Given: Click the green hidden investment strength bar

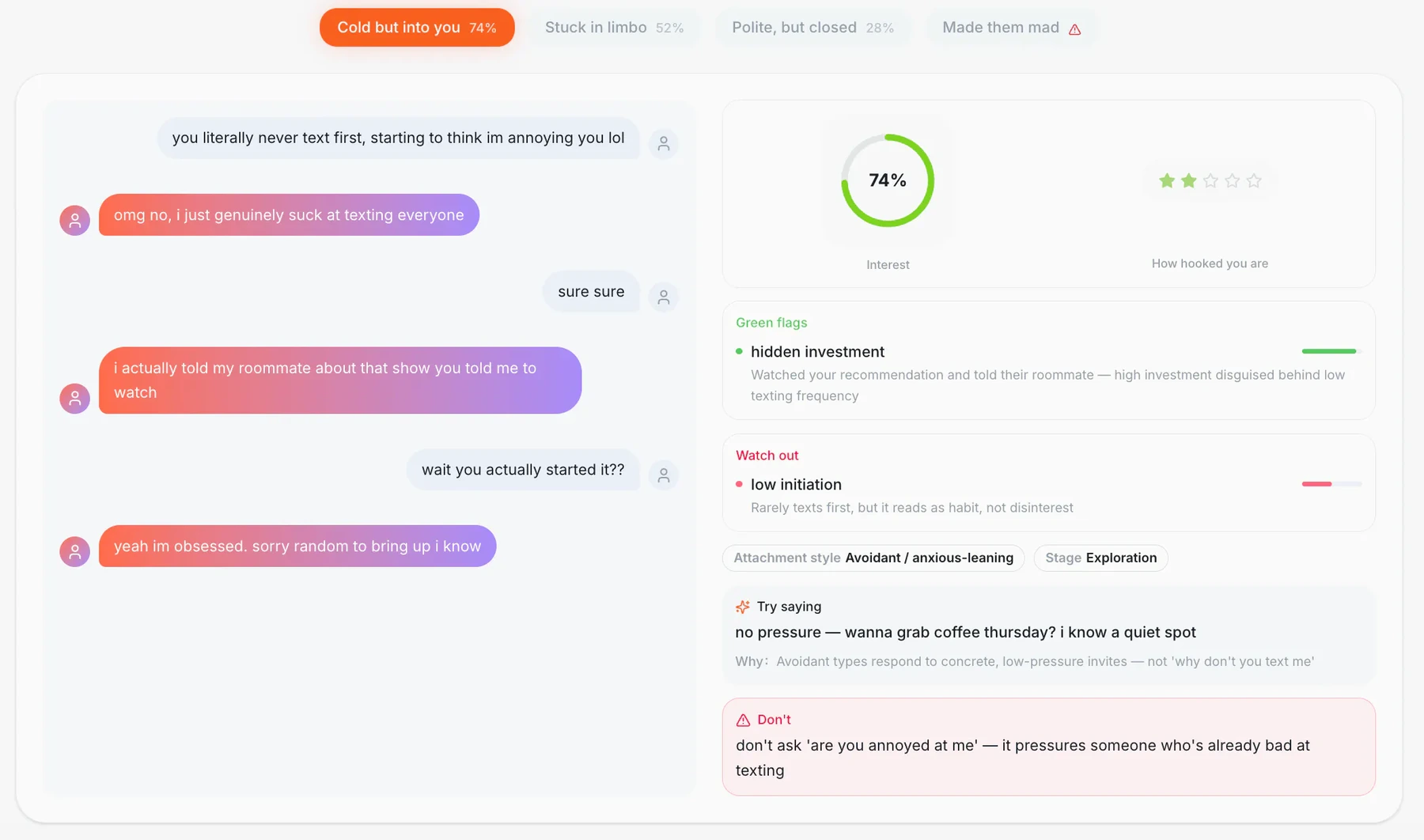Looking at the screenshot, I should tap(1331, 351).
